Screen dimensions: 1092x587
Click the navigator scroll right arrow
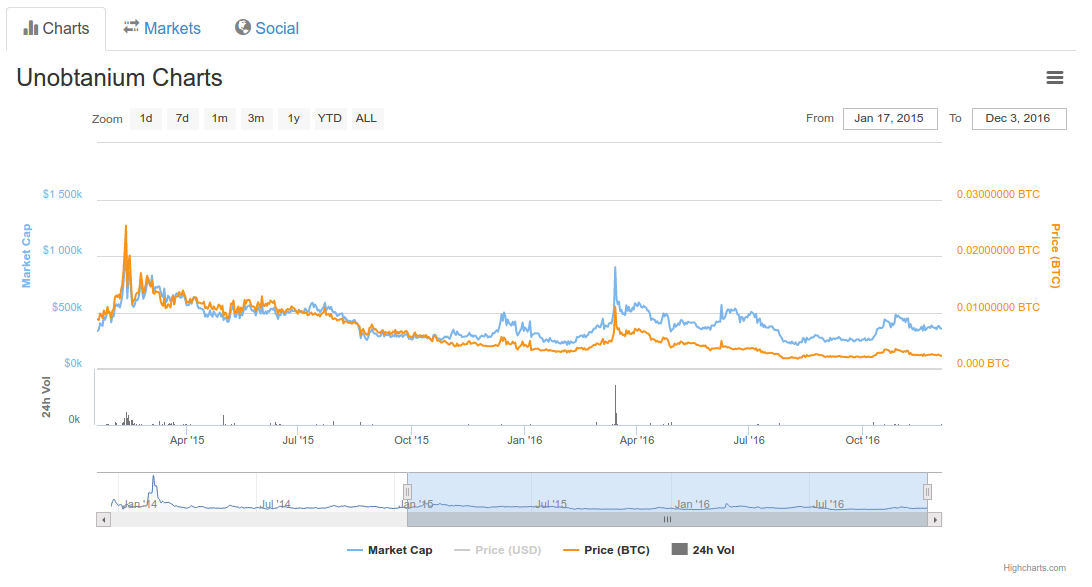935,519
